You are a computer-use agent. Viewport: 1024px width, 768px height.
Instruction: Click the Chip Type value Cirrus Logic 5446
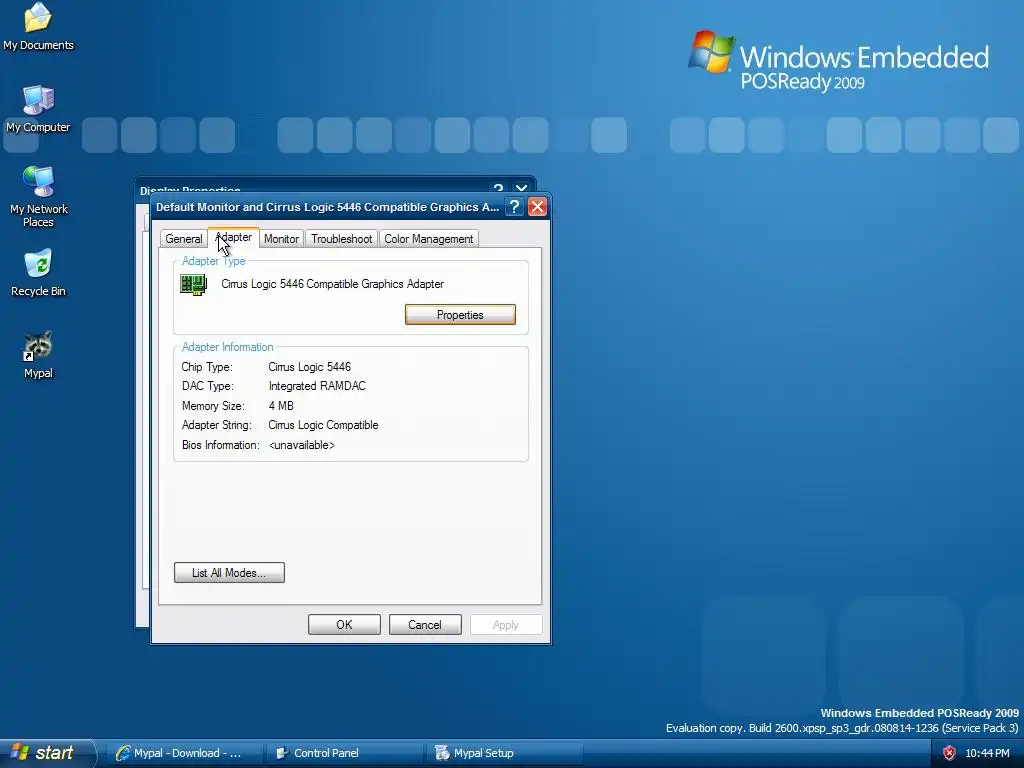[310, 367]
